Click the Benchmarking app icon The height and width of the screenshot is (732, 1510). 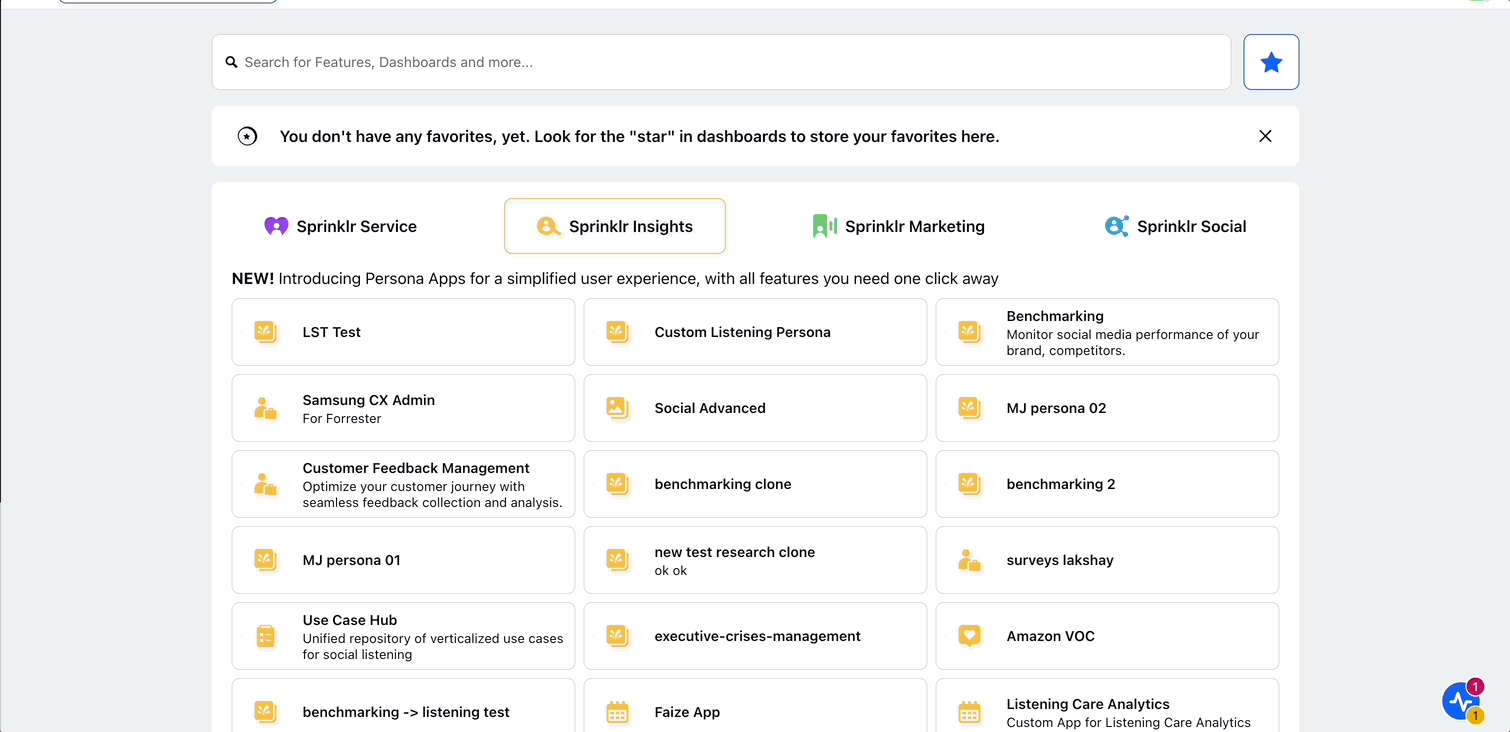tap(969, 332)
